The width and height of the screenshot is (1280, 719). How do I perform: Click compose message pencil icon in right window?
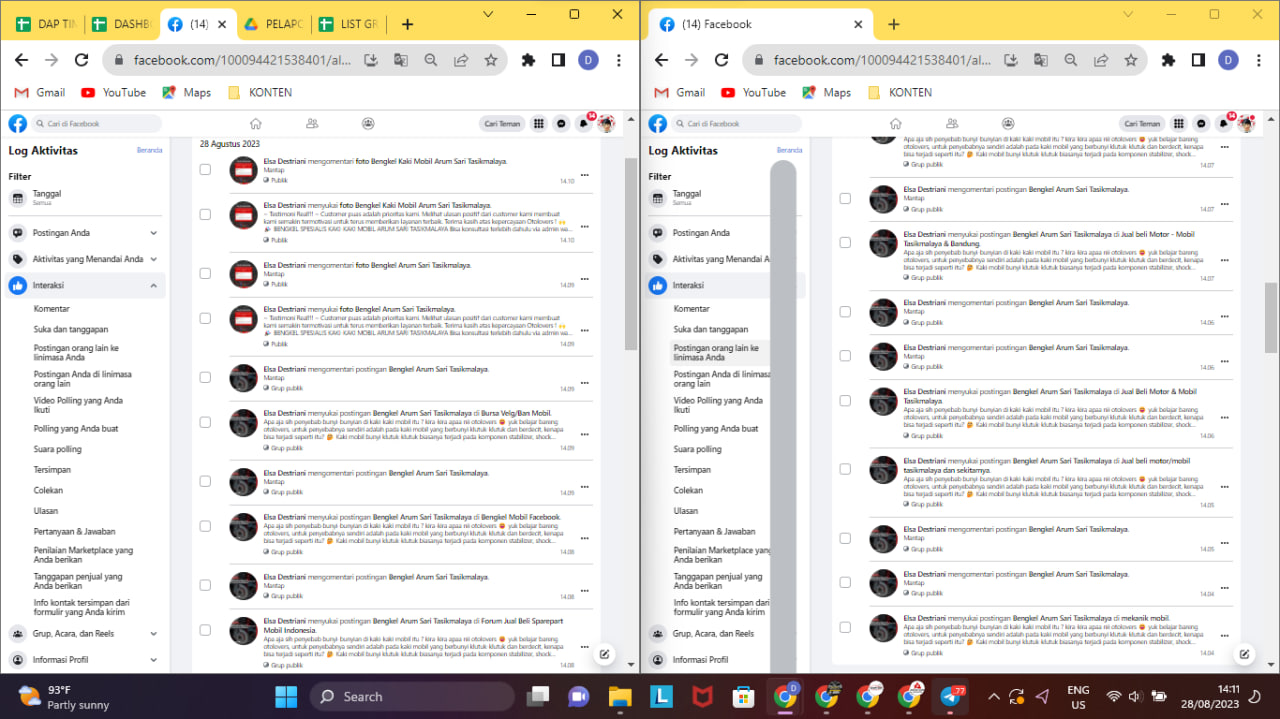tap(1245, 654)
